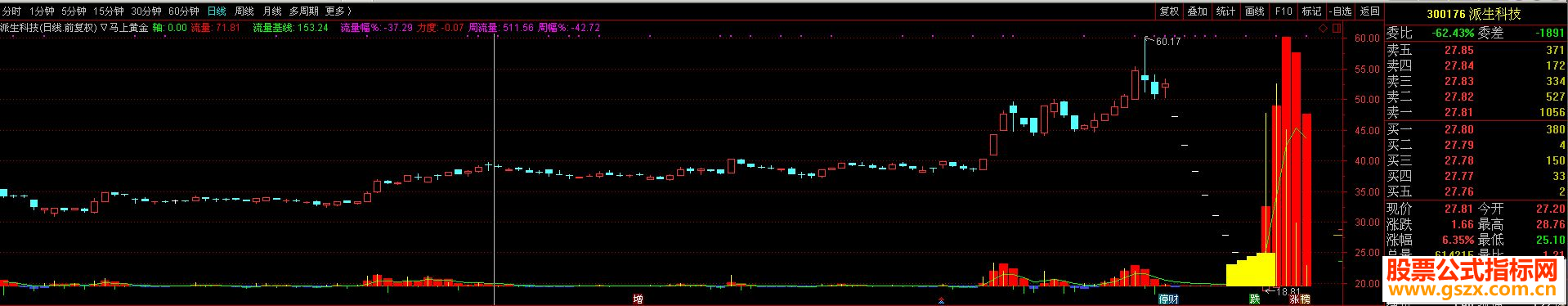Toggle the side panel layout icon
This screenshot has height=306, width=1568.
1337,28
